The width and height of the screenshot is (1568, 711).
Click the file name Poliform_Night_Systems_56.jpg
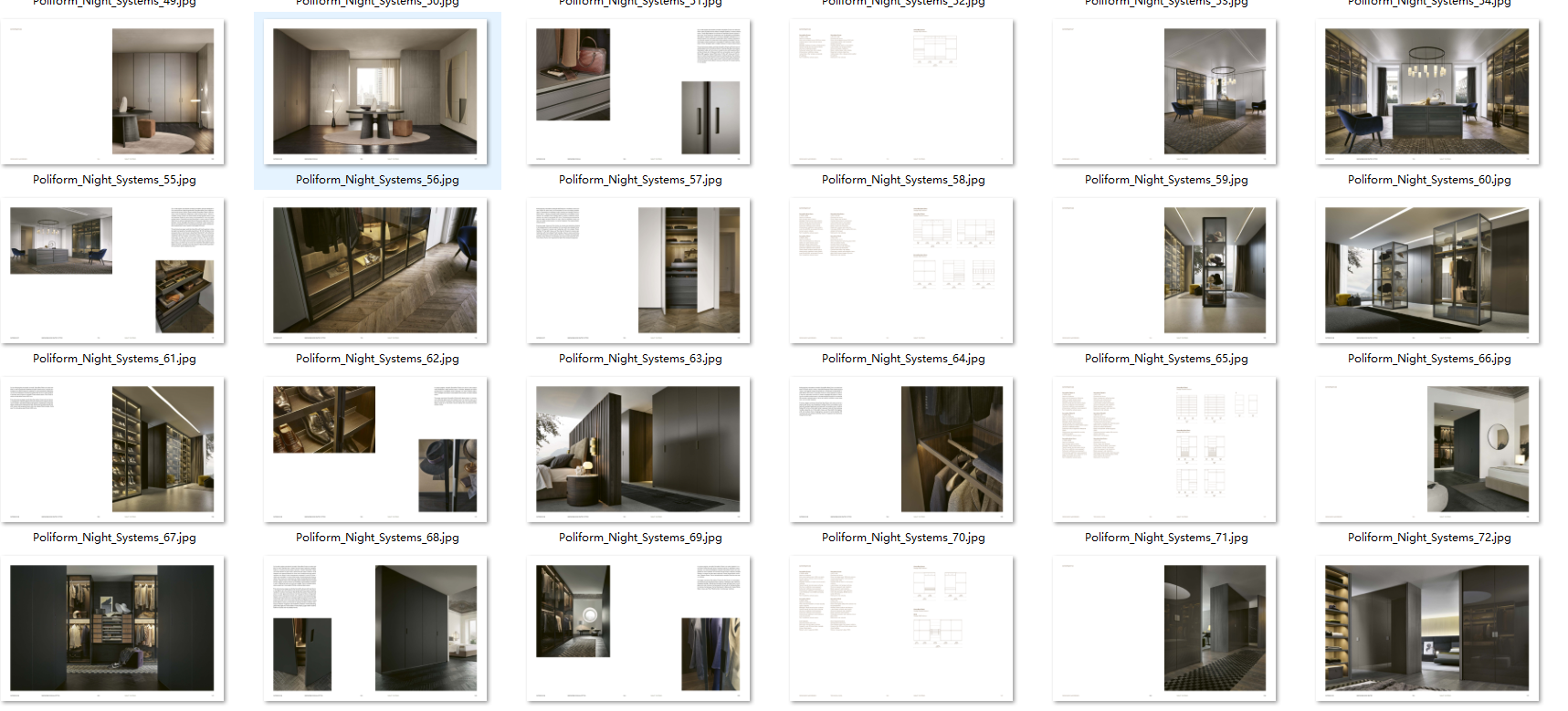point(377,180)
